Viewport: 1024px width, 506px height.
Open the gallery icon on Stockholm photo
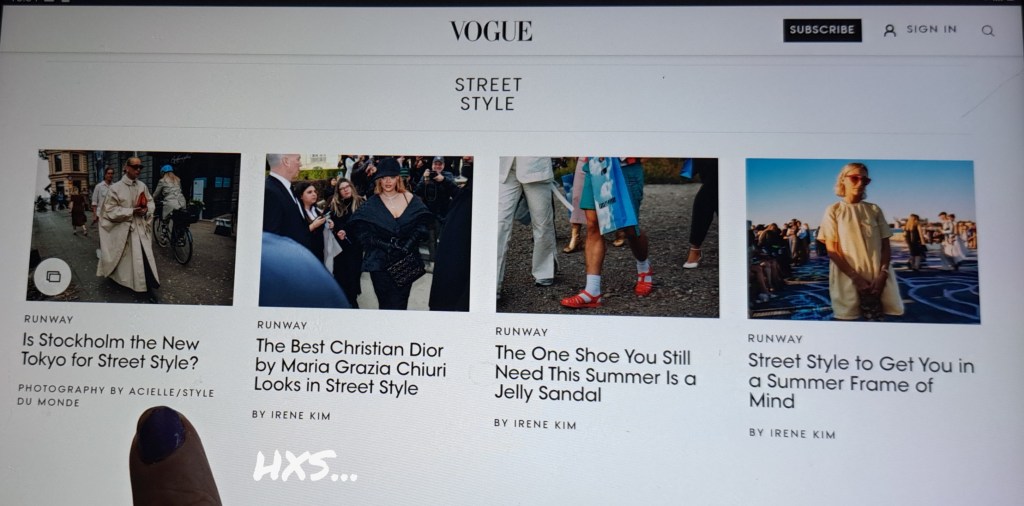point(53,276)
